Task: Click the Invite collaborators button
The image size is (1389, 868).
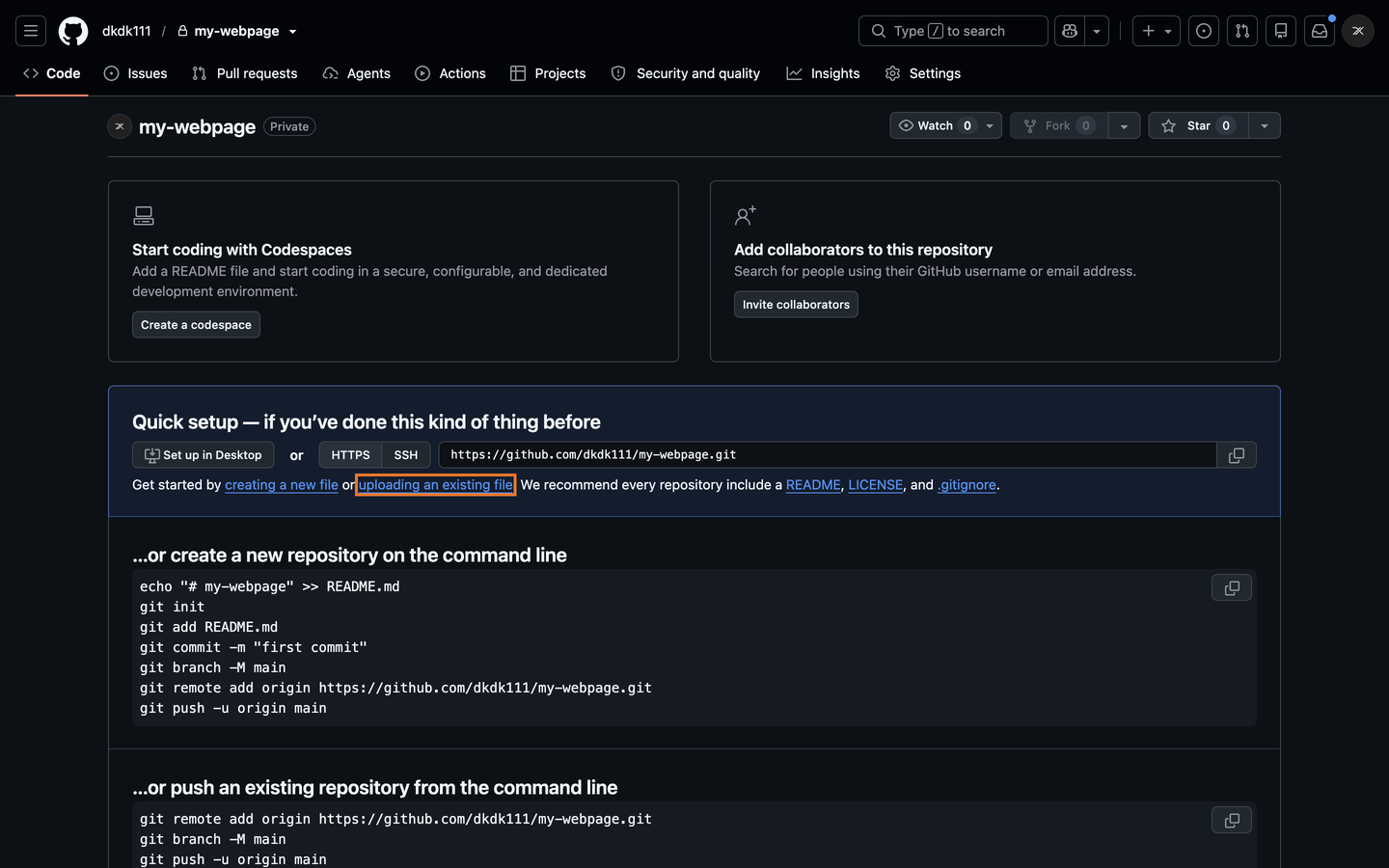Action: [x=796, y=305]
